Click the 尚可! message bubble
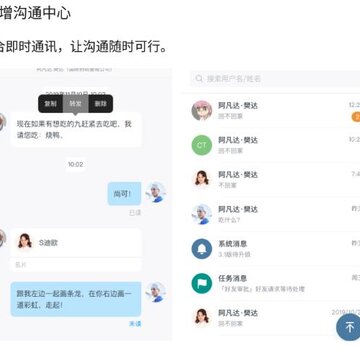 (124, 194)
